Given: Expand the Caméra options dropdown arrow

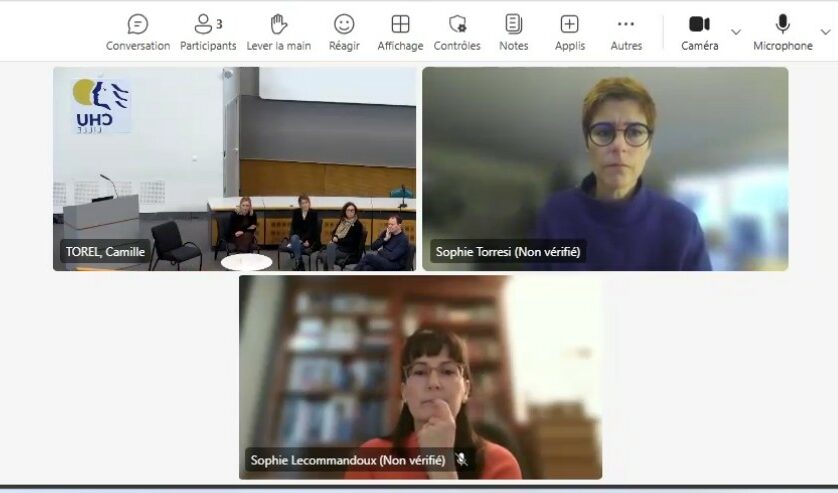Looking at the screenshot, I should [x=736, y=32].
